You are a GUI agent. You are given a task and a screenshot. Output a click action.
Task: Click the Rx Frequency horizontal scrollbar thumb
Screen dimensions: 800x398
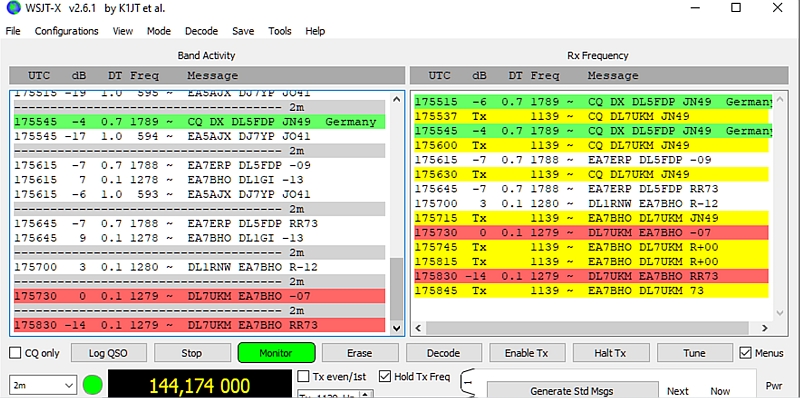[587, 328]
